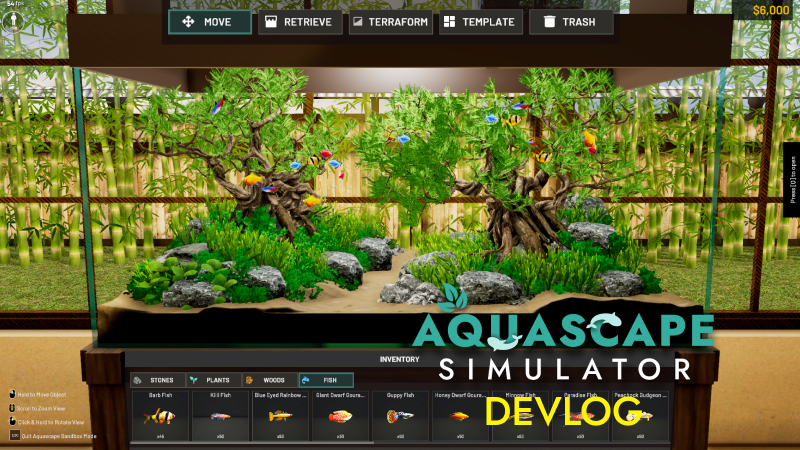This screenshot has height=450, width=800.
Task: Open the Terraform tool
Action: (391, 22)
